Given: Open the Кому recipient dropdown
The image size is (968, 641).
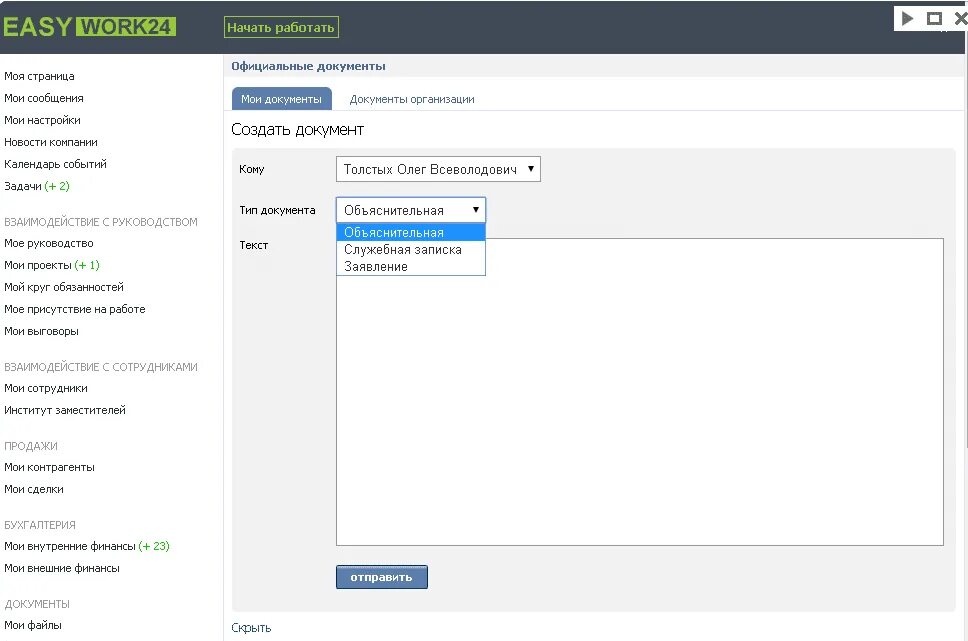Looking at the screenshot, I should coord(438,169).
